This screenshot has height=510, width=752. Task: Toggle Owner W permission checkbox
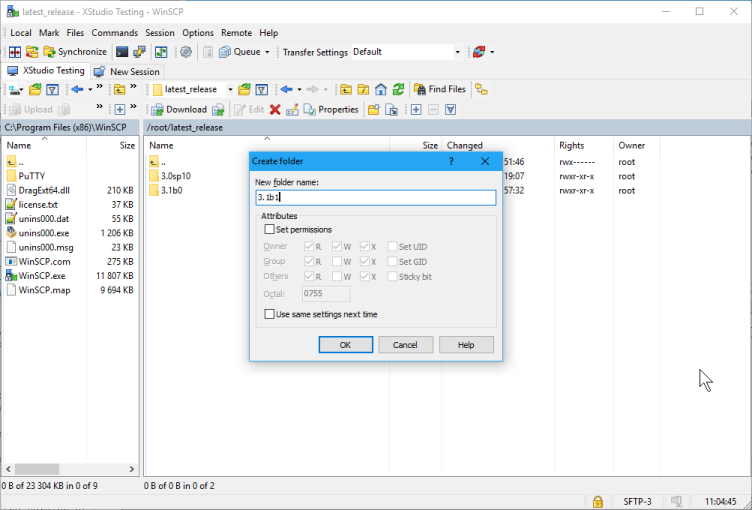click(337, 247)
